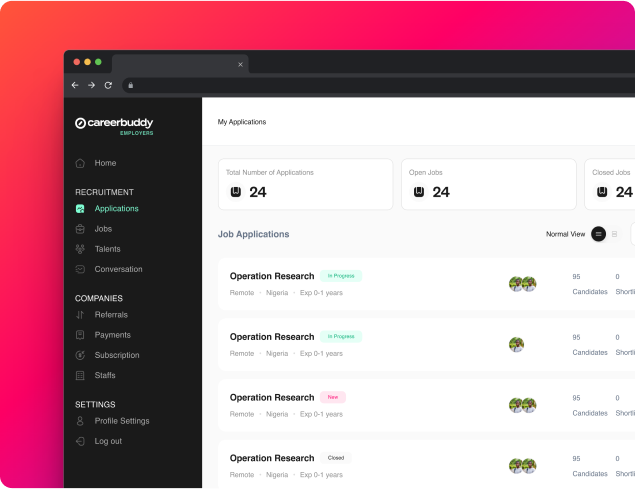The height and width of the screenshot is (489, 635).
Task: Click 95 Candidates on the New job row
Action: pyautogui.click(x=590, y=406)
